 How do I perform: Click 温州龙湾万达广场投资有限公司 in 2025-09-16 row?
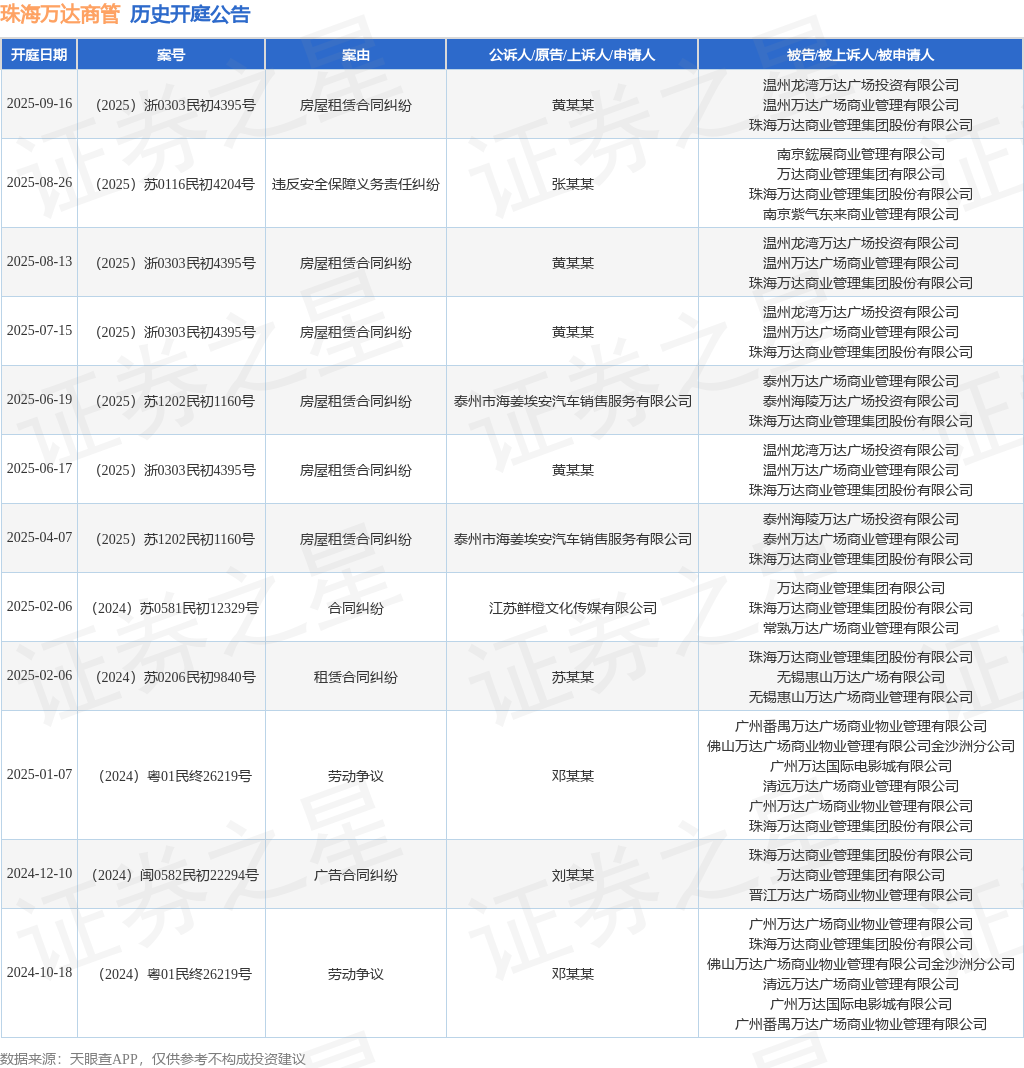pos(861,85)
